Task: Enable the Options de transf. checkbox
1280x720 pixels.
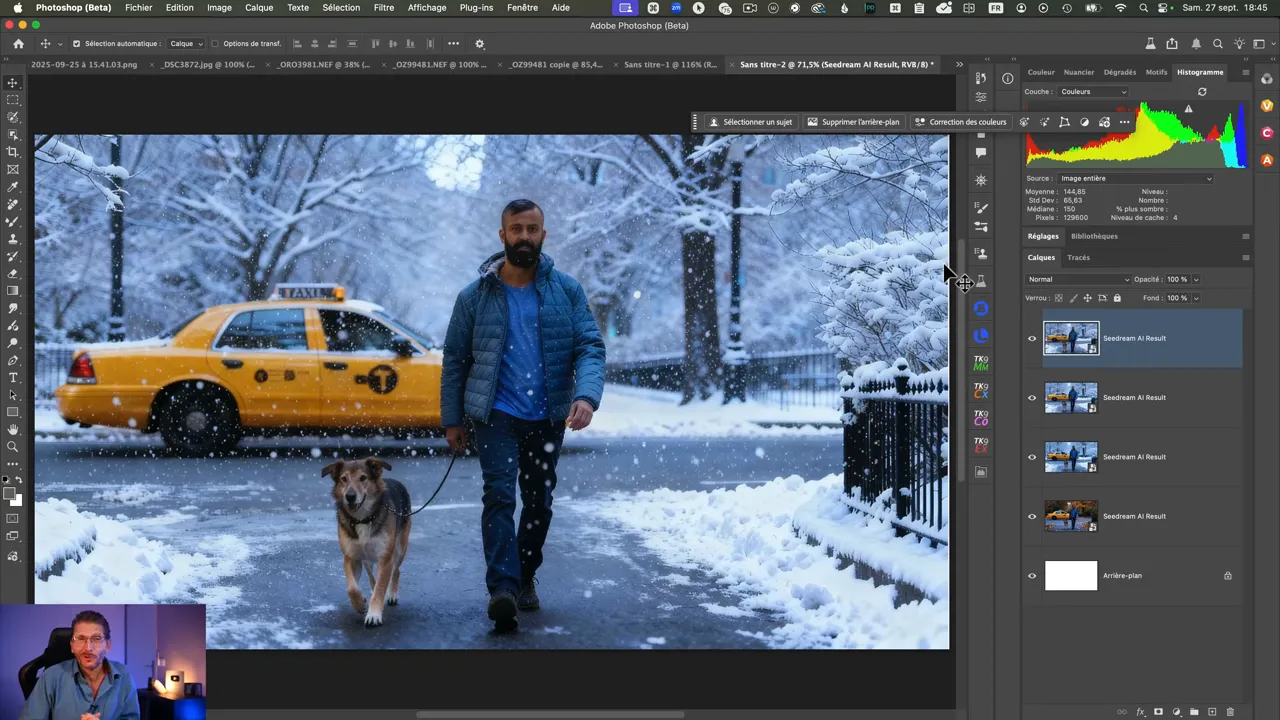Action: coord(215,44)
